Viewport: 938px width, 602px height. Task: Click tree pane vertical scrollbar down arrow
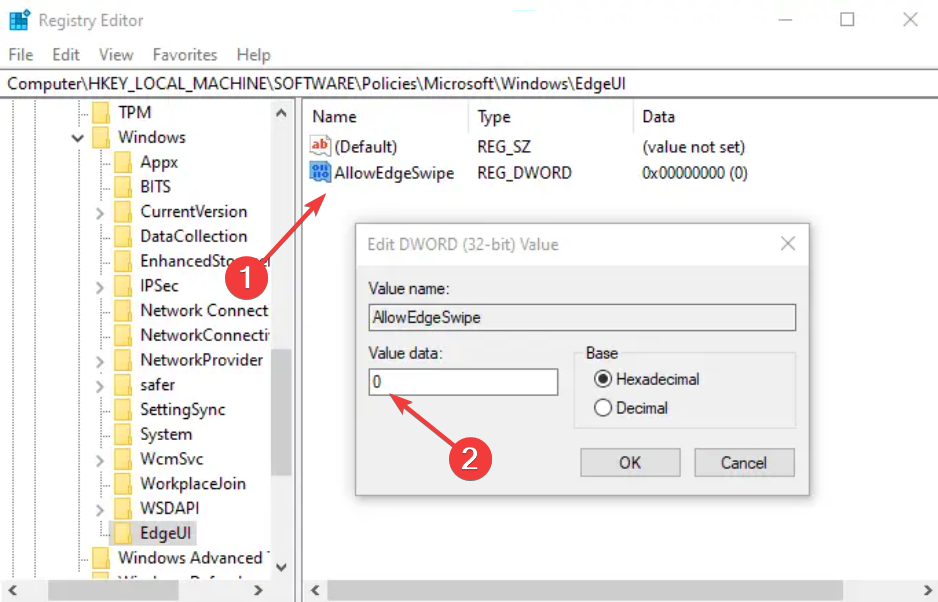281,567
